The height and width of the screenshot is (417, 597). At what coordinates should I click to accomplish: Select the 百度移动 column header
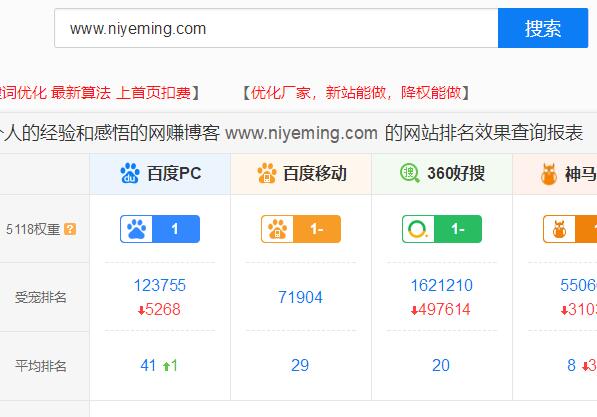[x=301, y=174]
